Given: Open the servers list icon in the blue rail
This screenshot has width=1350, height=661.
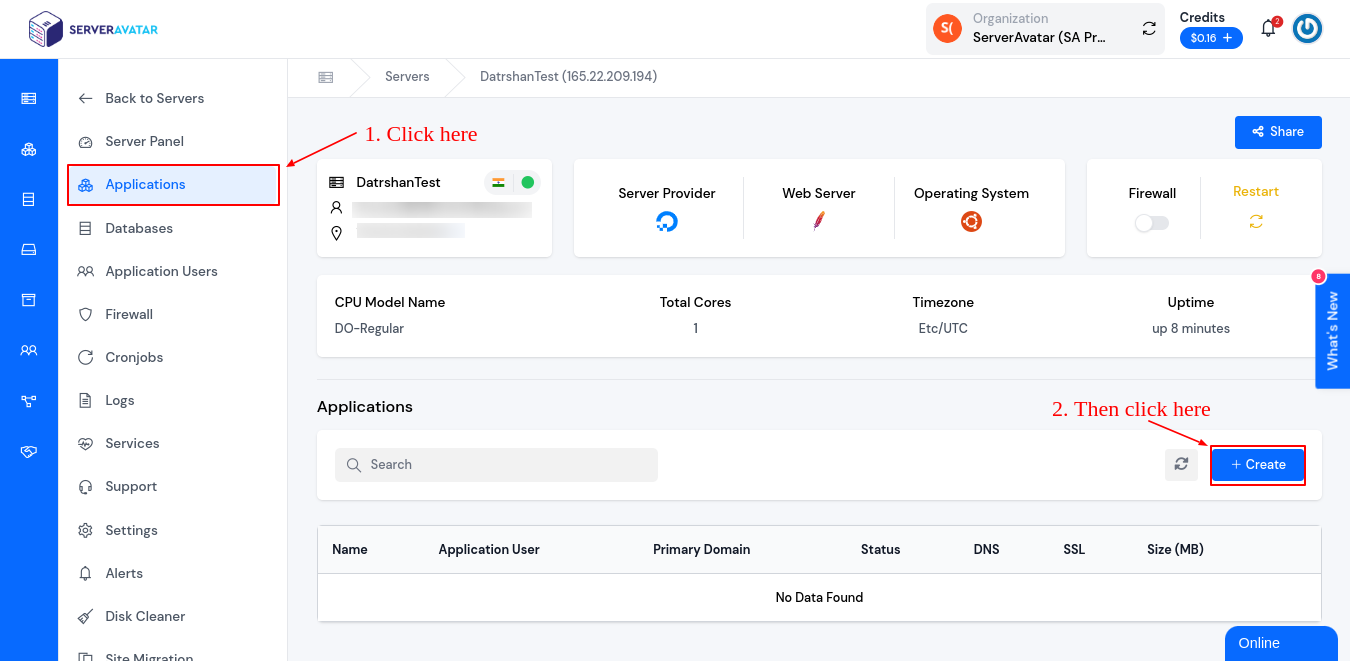Looking at the screenshot, I should coord(29,98).
